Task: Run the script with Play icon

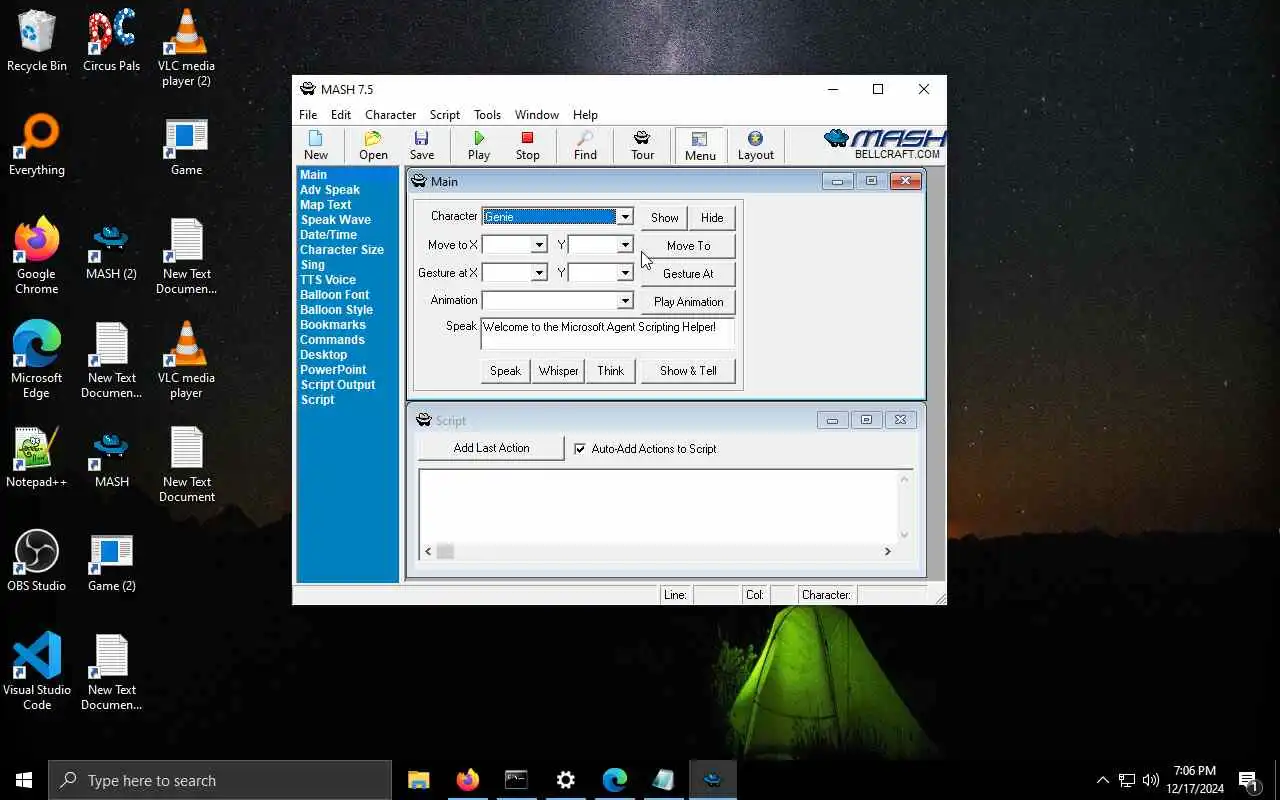Action: (479, 145)
